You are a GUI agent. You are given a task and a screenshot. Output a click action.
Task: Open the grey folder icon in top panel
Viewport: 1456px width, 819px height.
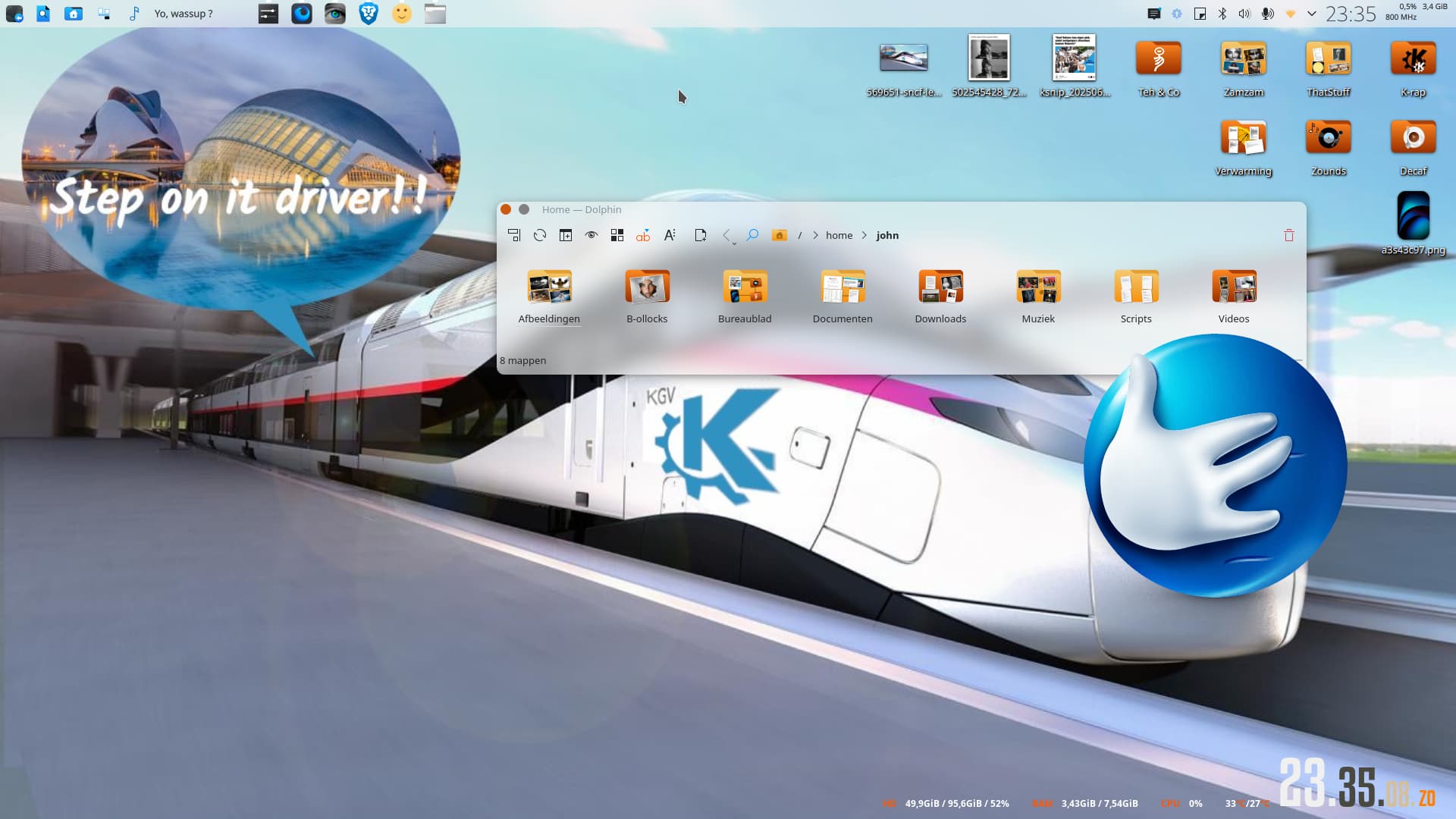(x=435, y=14)
